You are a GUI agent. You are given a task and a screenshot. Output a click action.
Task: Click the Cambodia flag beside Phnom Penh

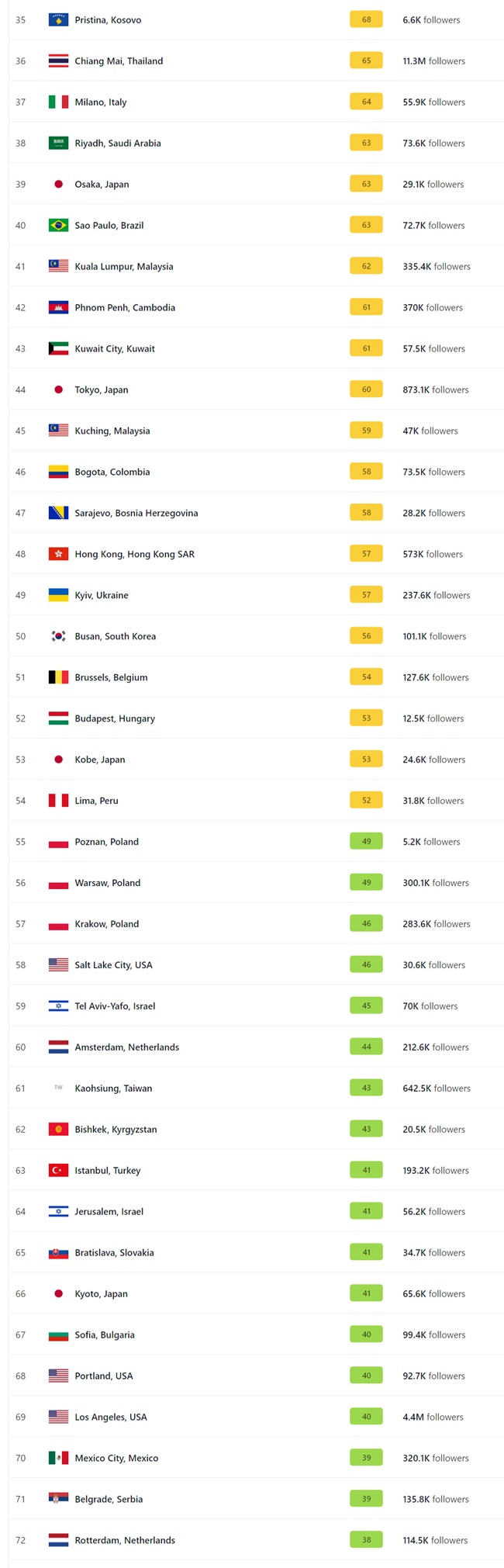click(58, 307)
